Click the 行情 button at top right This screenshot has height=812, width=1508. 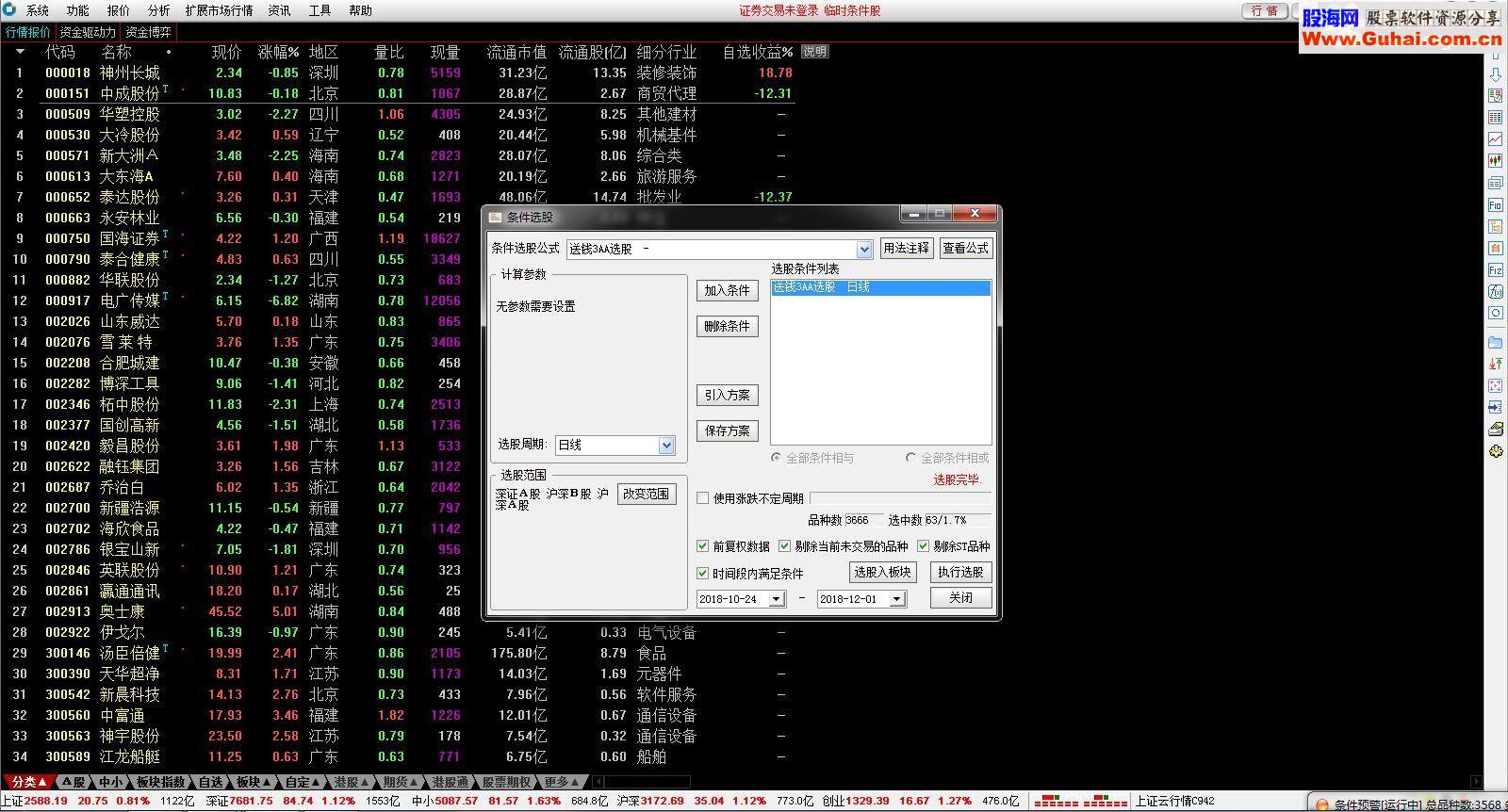(x=1265, y=10)
